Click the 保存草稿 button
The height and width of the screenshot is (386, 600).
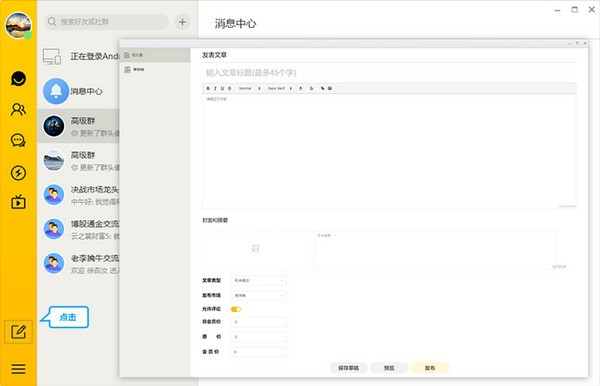point(348,368)
